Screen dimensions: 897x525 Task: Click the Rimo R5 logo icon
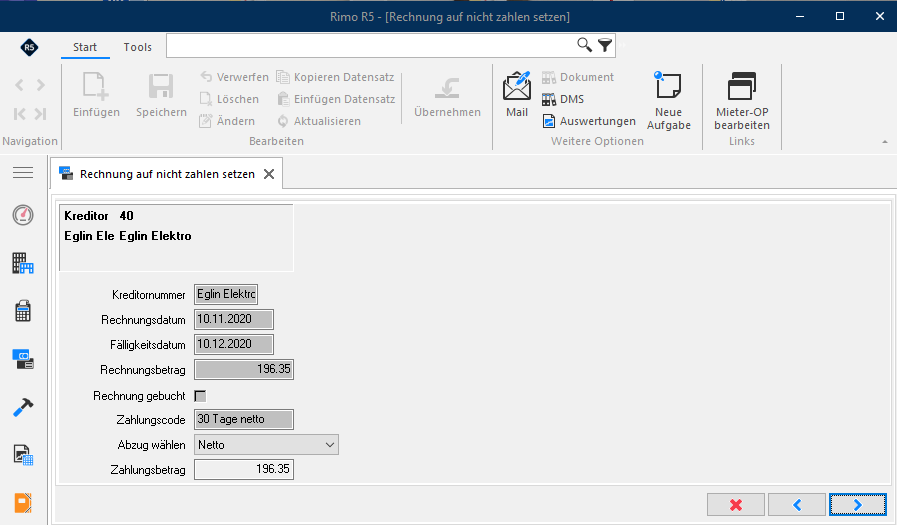tap(29, 47)
